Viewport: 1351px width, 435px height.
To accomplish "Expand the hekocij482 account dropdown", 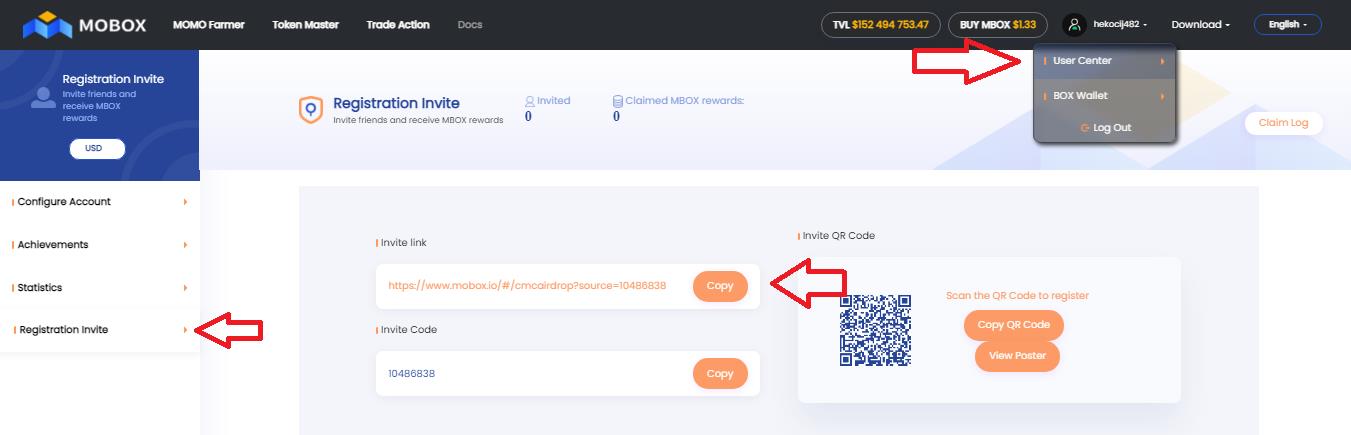I will (1118, 25).
